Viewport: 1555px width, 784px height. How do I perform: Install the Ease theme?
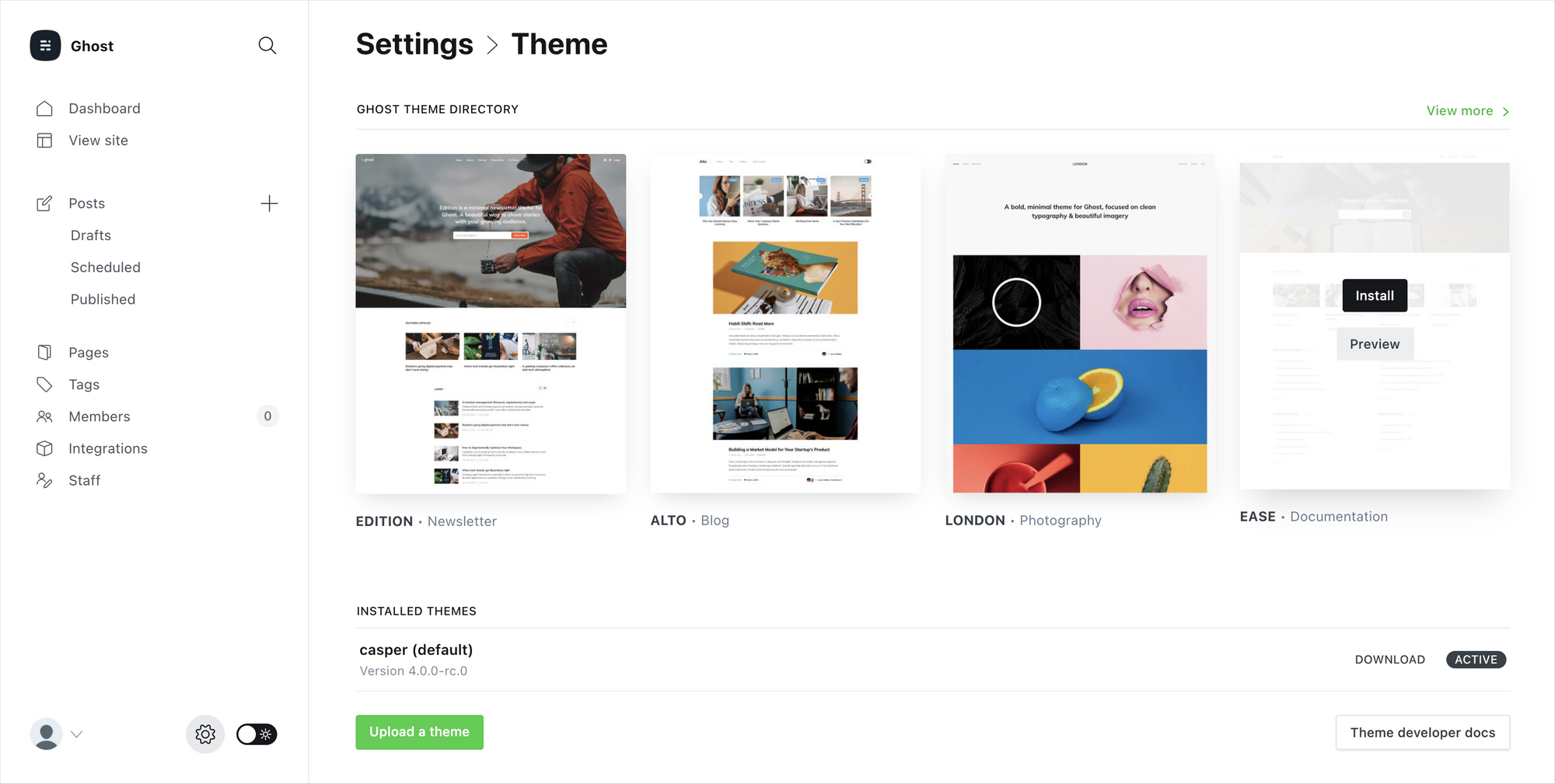click(1374, 296)
